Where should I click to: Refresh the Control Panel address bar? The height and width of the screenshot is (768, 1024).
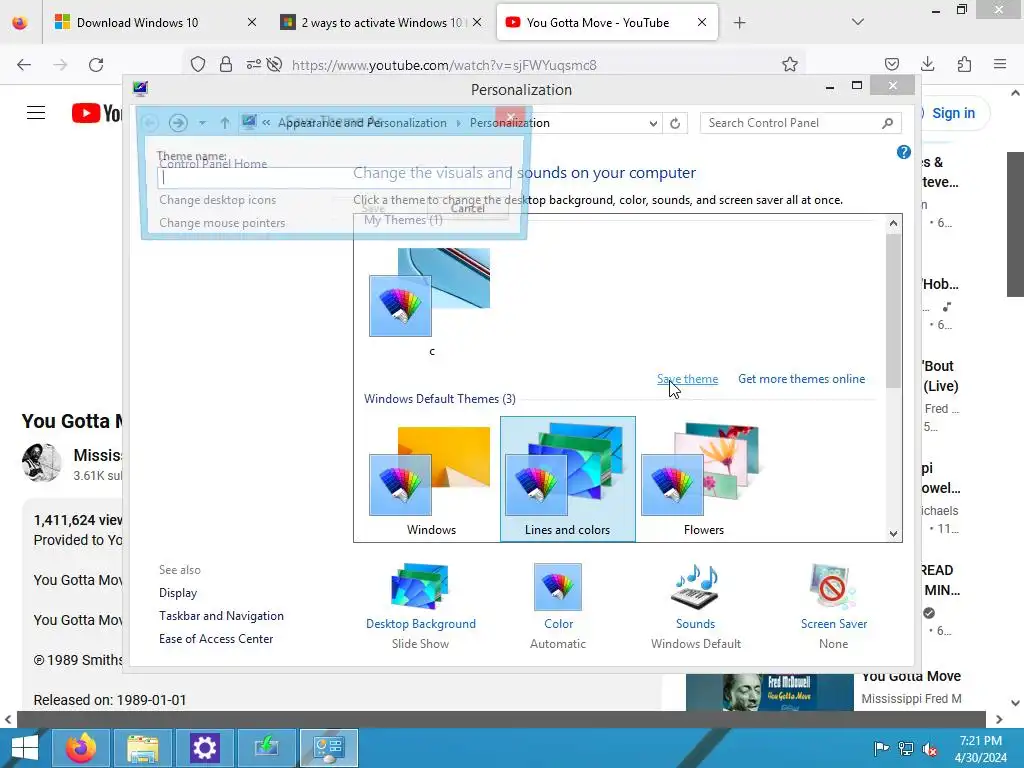tap(675, 123)
